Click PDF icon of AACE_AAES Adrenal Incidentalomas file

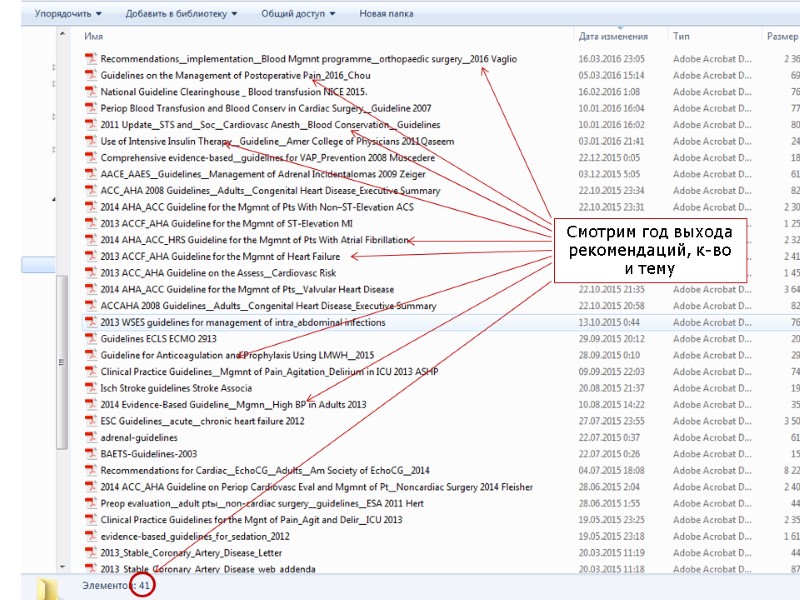click(x=91, y=174)
